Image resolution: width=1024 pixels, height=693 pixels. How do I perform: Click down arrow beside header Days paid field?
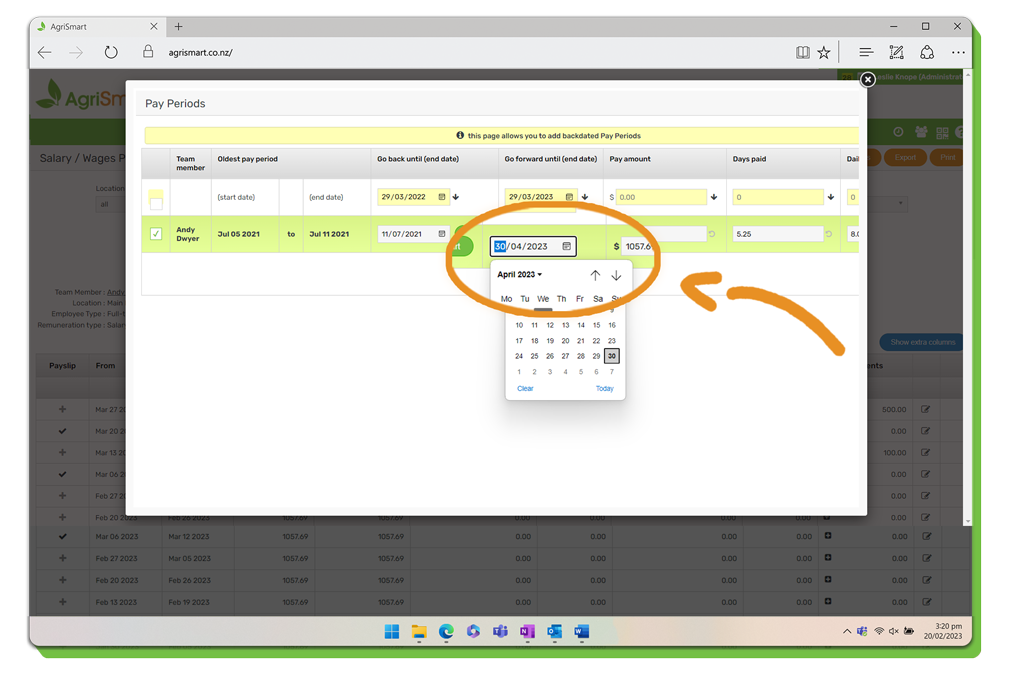(831, 197)
